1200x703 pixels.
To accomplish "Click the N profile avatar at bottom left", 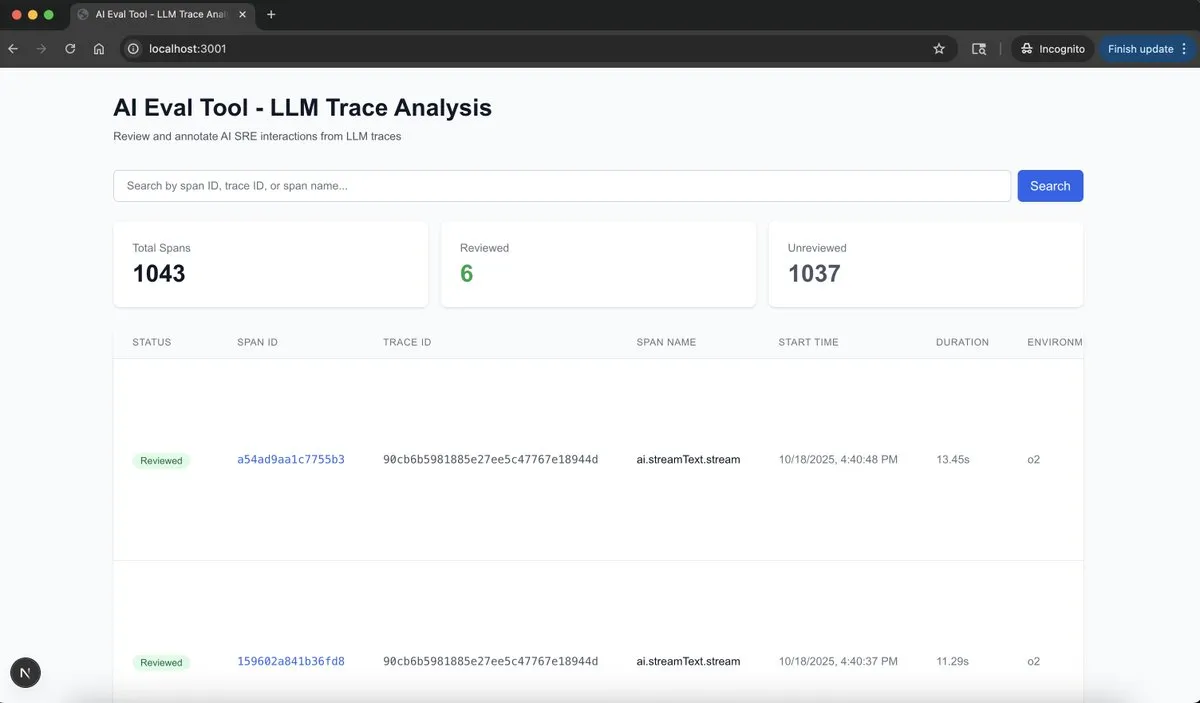I will pyautogui.click(x=25, y=672).
